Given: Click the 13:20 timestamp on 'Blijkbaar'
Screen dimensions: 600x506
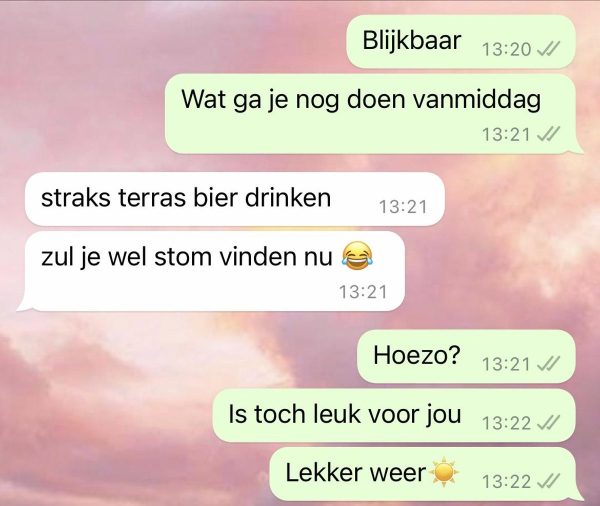Looking at the screenshot, I should (506, 49).
